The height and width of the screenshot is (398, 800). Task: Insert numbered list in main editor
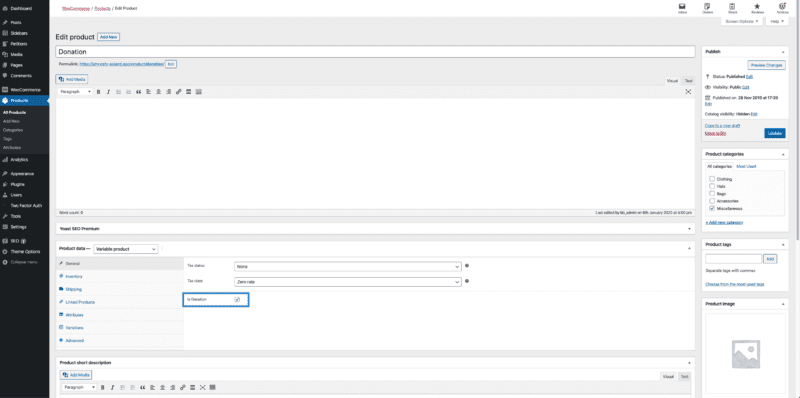[128, 92]
